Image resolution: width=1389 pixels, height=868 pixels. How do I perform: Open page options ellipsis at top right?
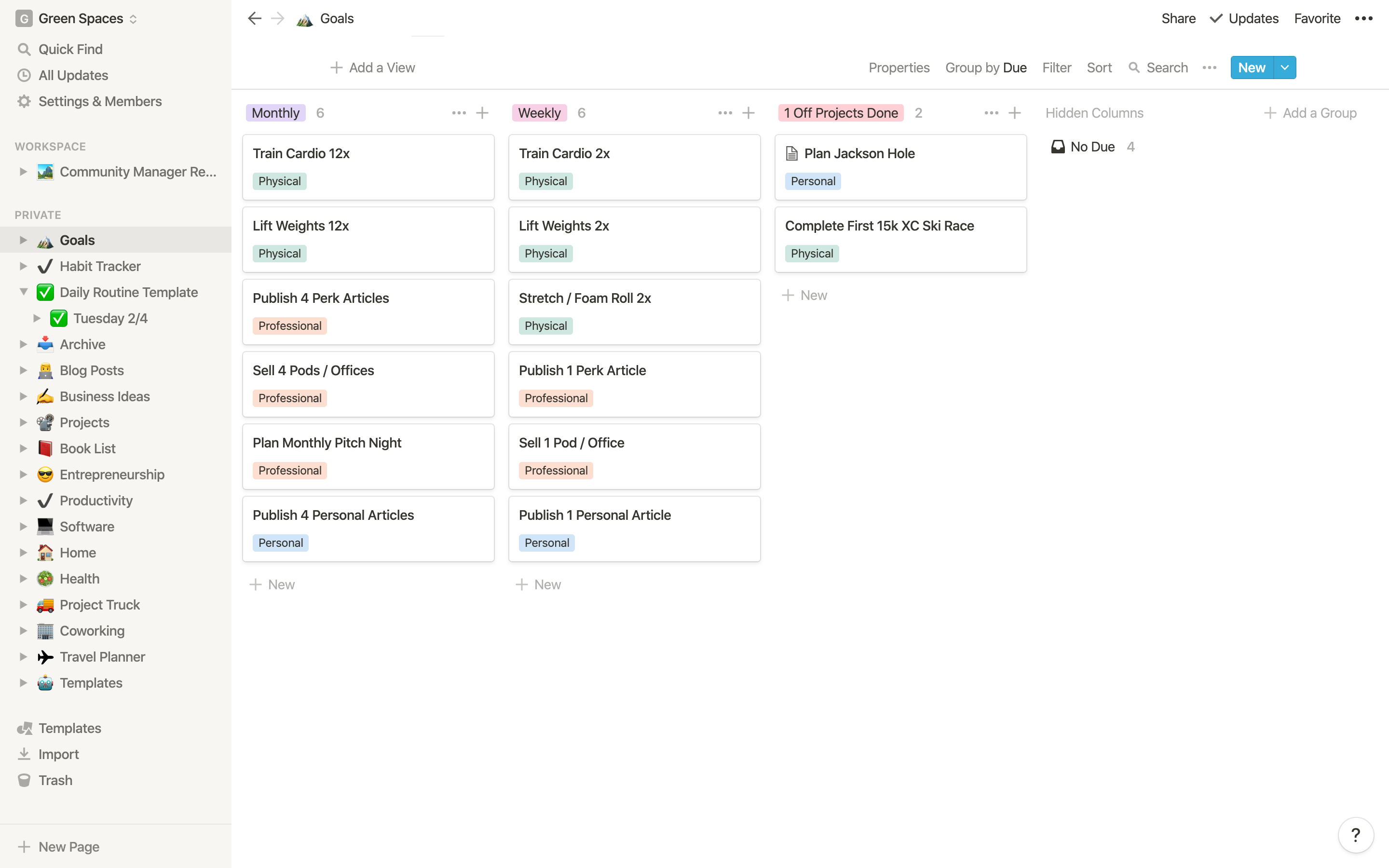click(x=1364, y=18)
